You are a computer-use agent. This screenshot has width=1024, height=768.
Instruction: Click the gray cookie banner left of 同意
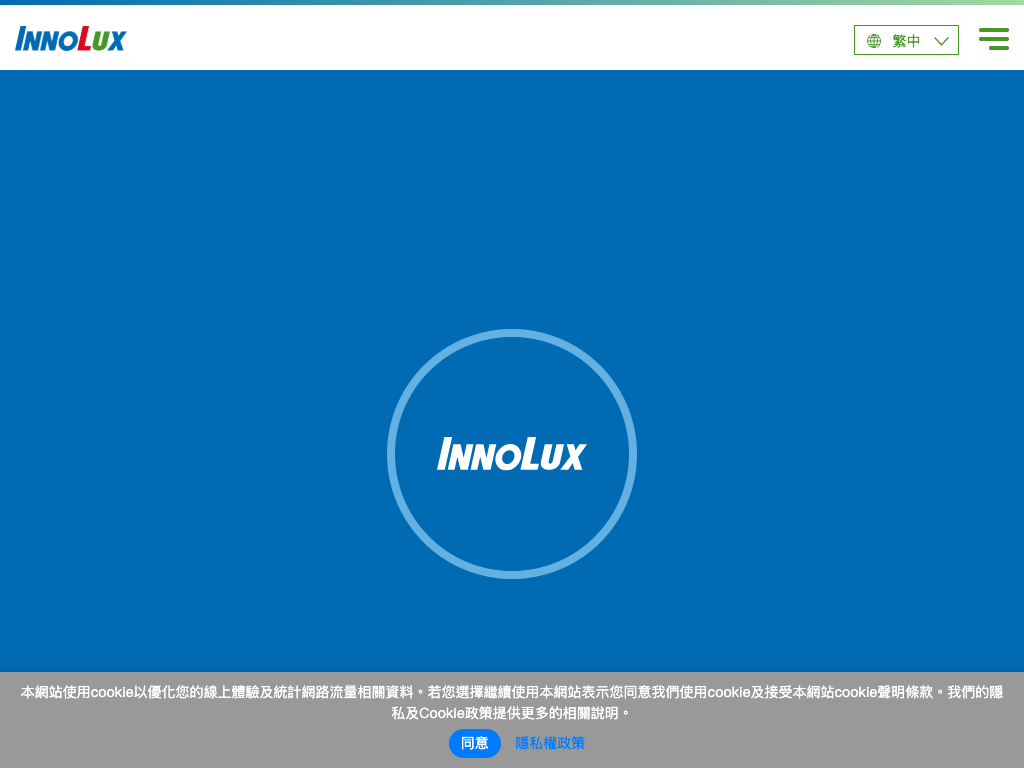[250, 743]
